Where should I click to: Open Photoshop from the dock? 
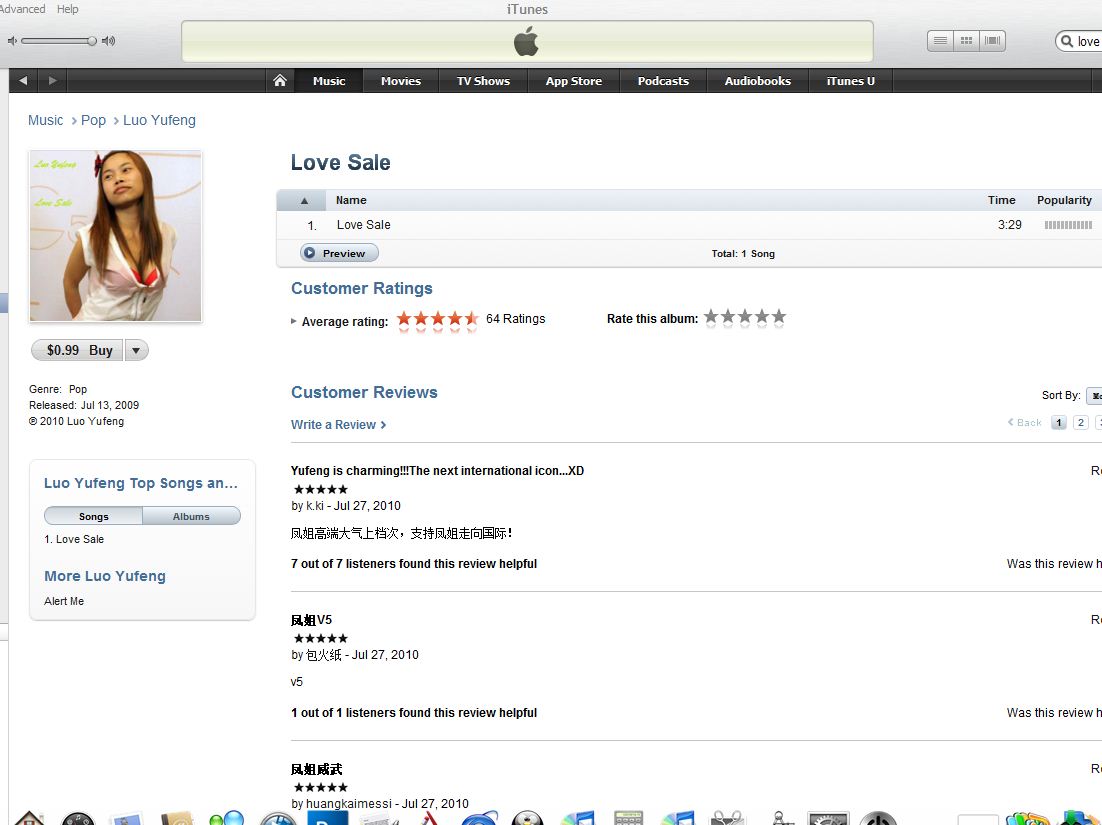click(x=328, y=819)
